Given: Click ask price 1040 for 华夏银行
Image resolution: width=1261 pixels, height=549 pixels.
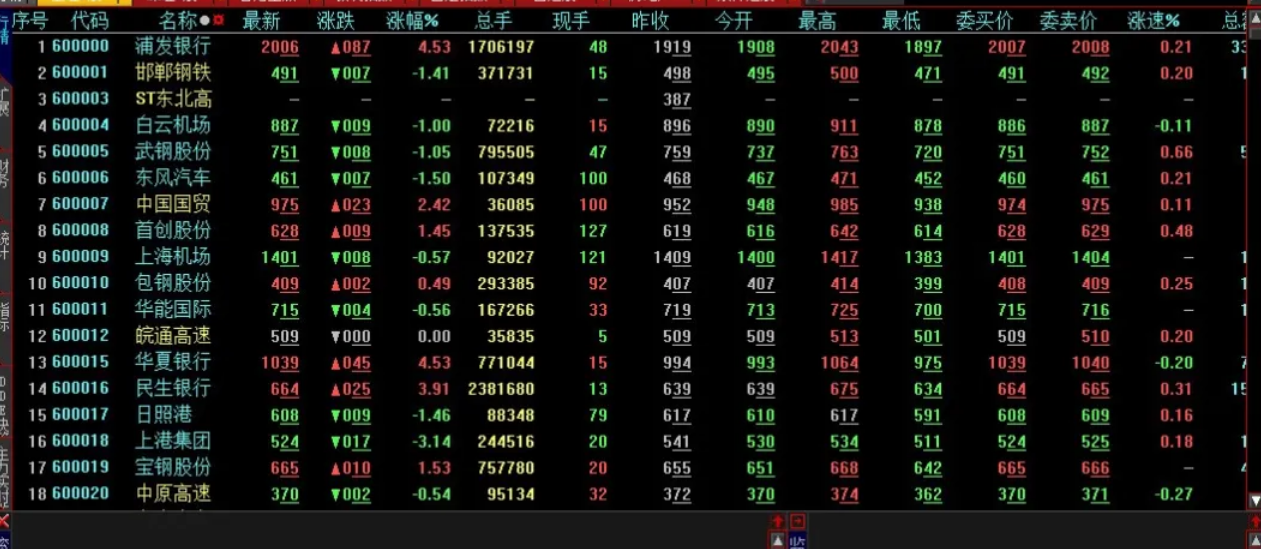Looking at the screenshot, I should pos(1089,362).
